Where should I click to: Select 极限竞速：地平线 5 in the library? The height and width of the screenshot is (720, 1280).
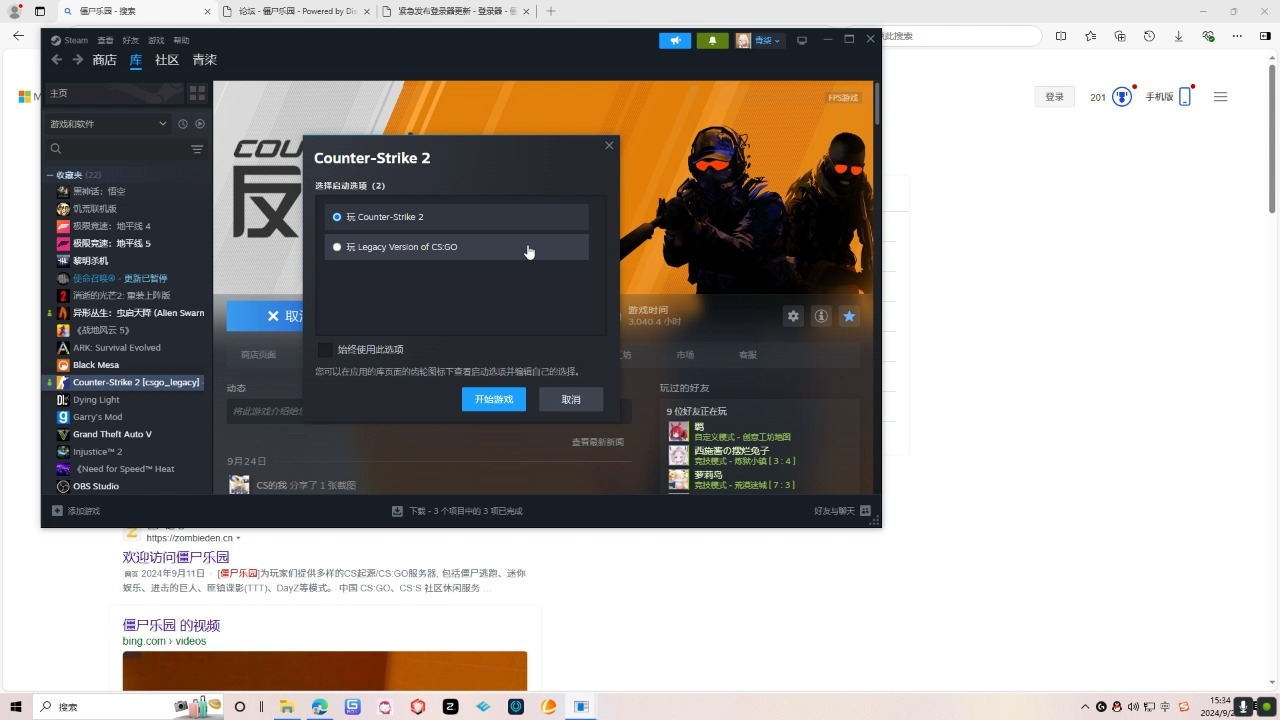coord(112,243)
